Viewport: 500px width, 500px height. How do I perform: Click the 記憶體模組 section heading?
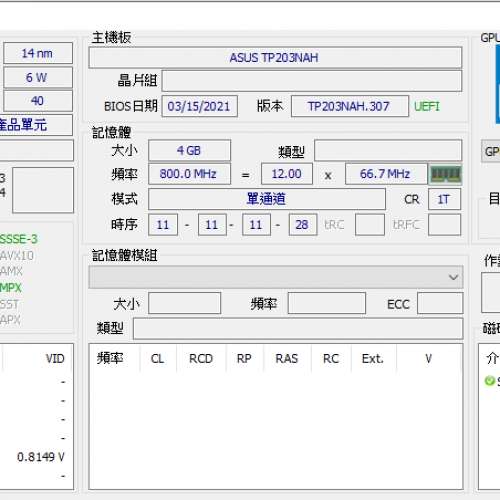point(124,255)
